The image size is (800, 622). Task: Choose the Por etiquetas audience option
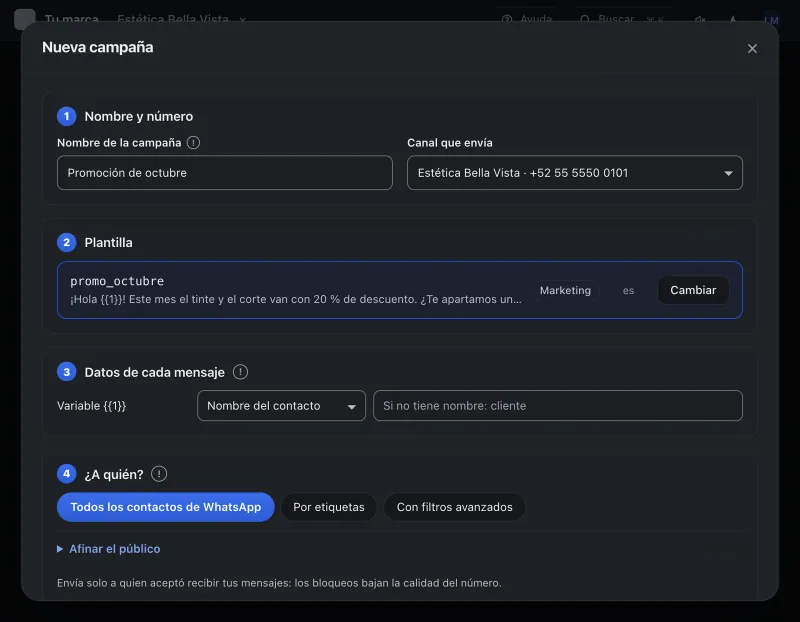pyautogui.click(x=329, y=507)
